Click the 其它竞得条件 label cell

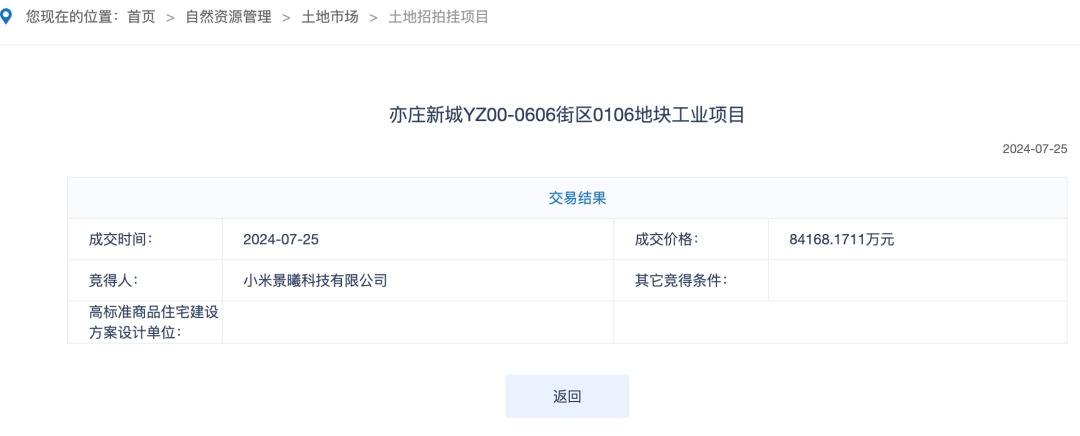681,280
